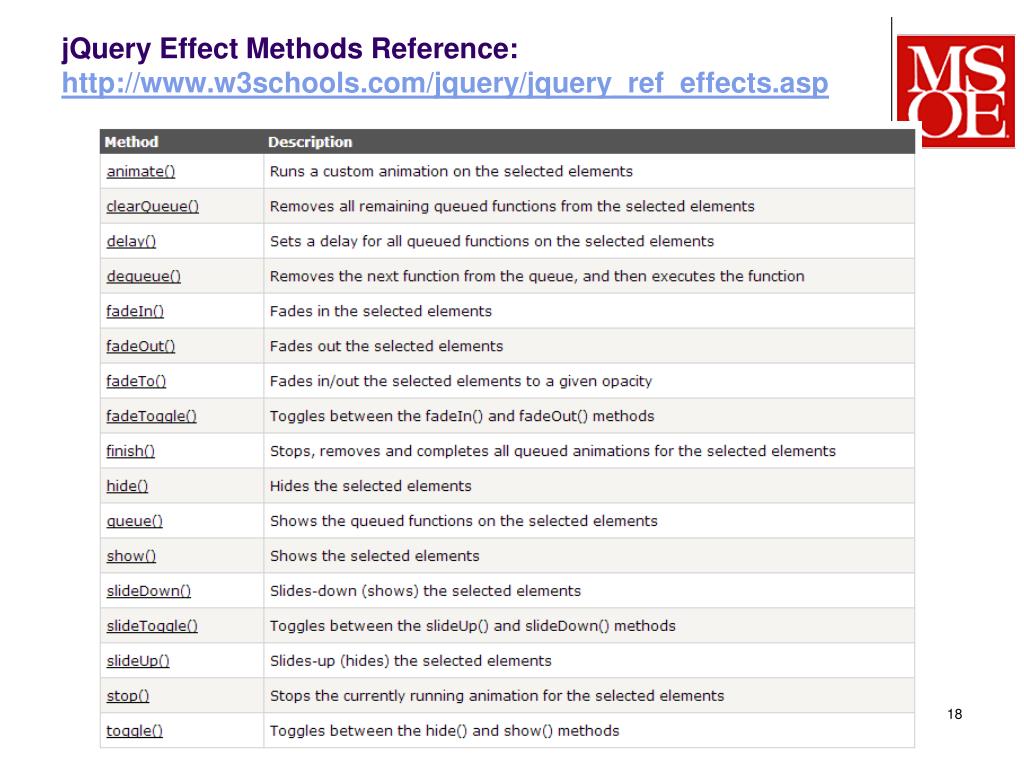
Task: Click the fadeIn() method link
Action: (x=135, y=312)
